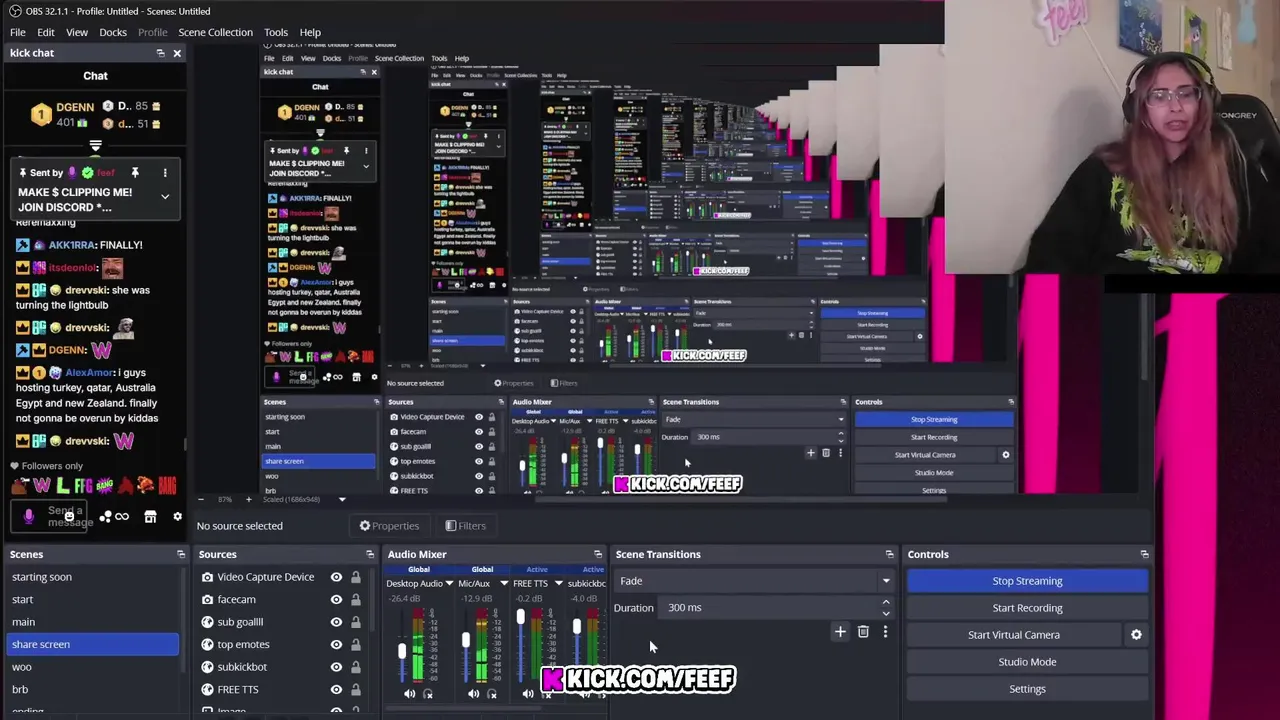The height and width of the screenshot is (720, 1280).
Task: Float the kick chat dock
Action: (x=160, y=53)
